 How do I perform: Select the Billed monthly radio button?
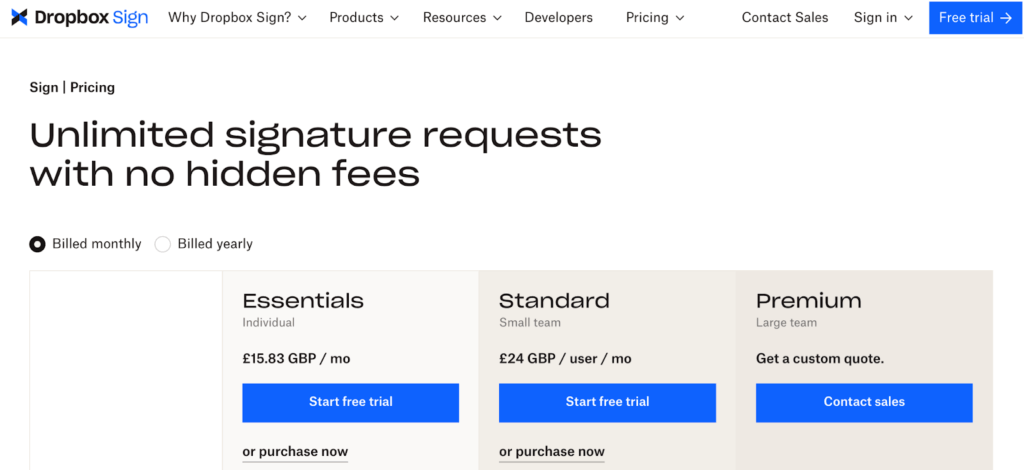(38, 244)
